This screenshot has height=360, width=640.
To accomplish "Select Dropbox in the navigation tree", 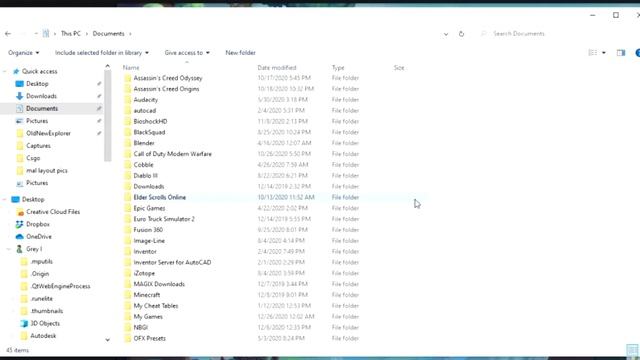I will 38,224.
